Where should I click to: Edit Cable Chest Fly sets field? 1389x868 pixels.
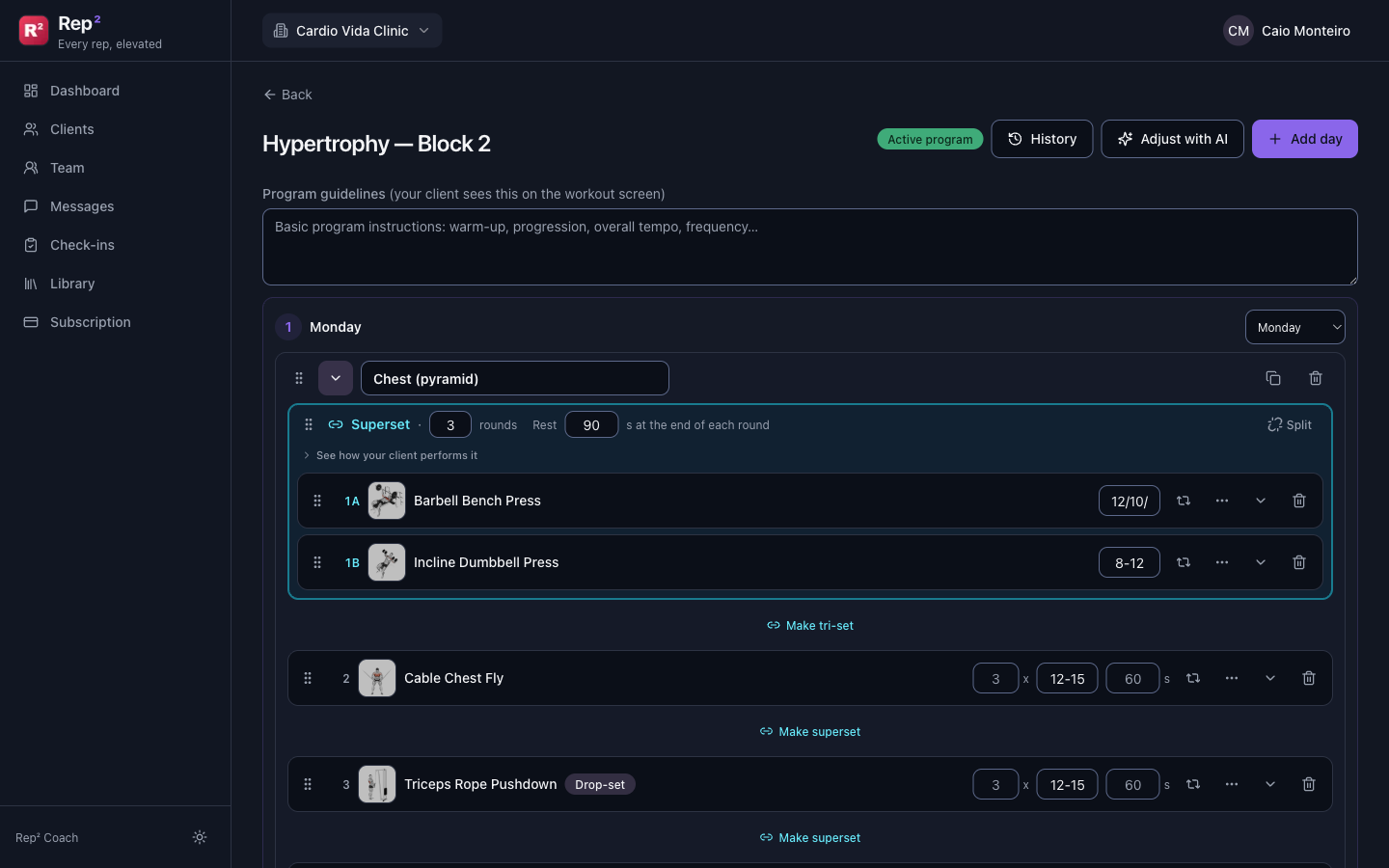coord(995,678)
